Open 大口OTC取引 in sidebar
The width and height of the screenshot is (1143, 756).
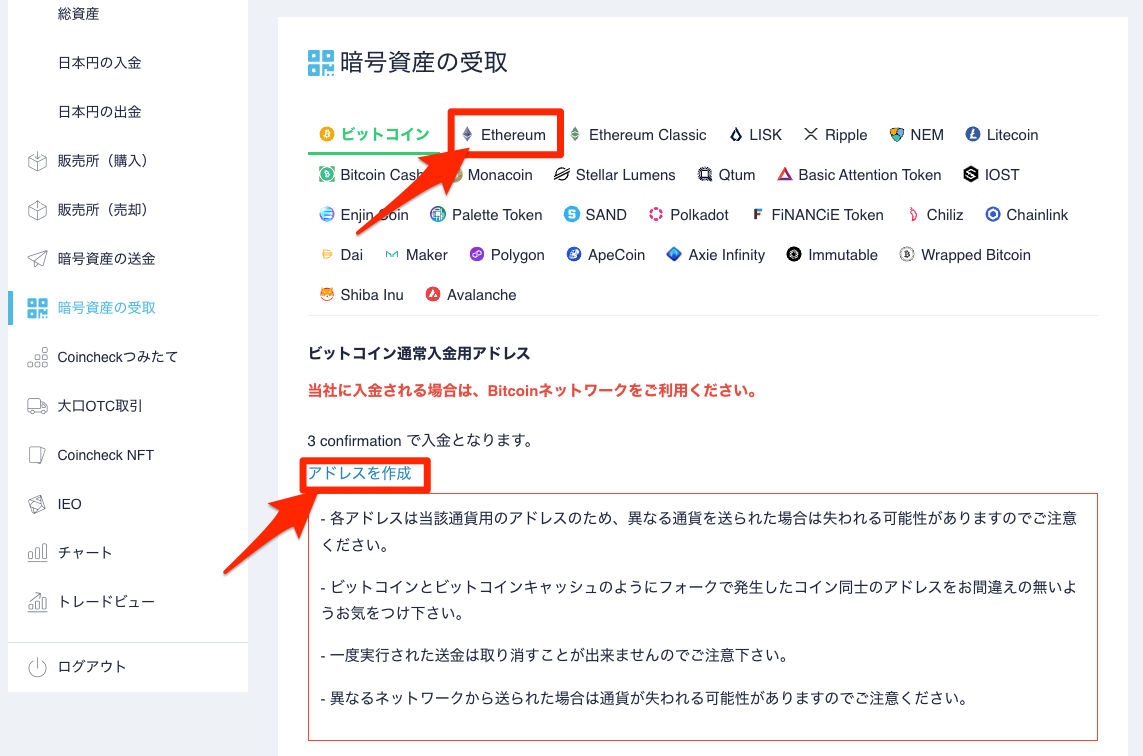point(100,406)
